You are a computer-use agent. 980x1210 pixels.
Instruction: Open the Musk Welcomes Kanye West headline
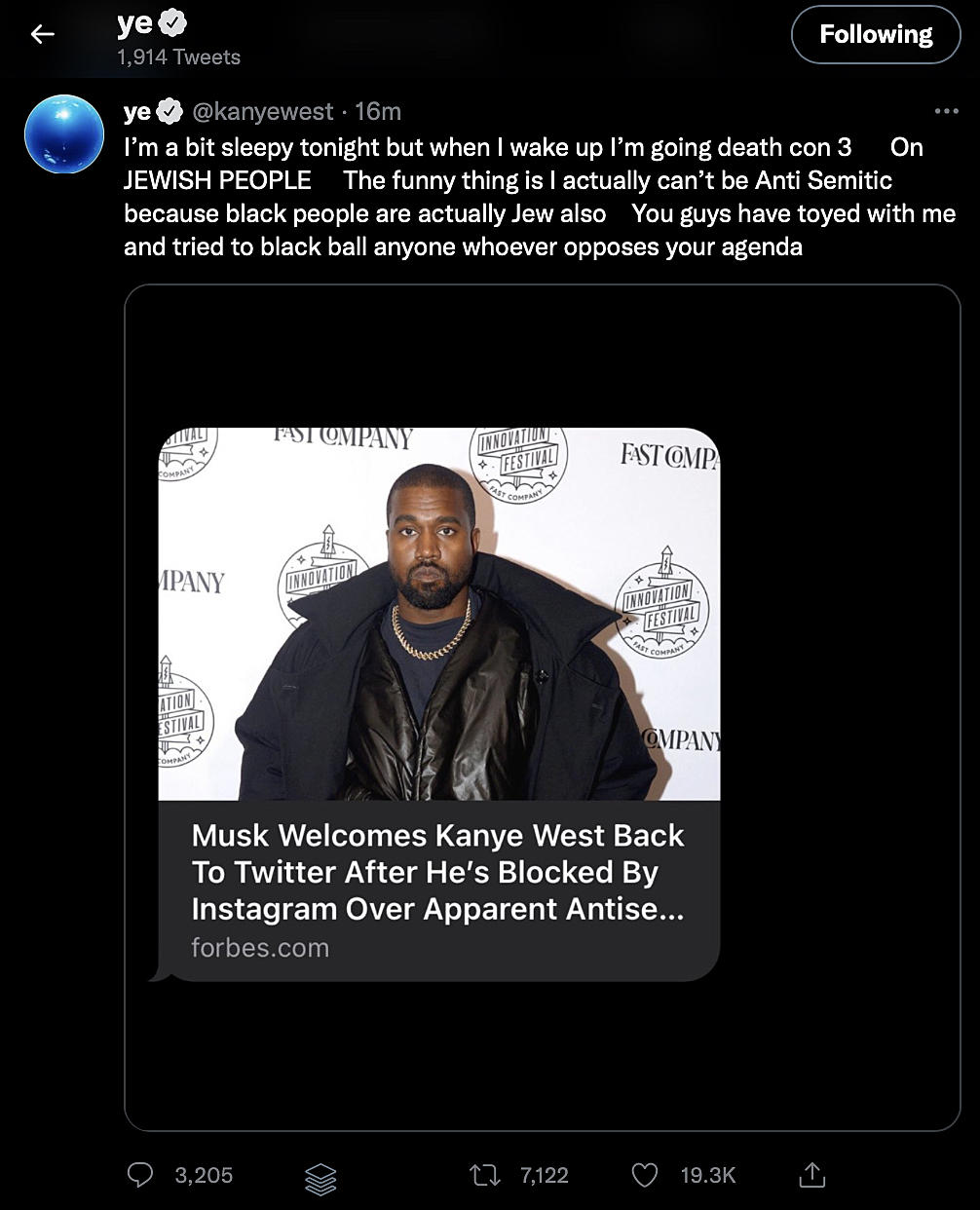point(438,872)
